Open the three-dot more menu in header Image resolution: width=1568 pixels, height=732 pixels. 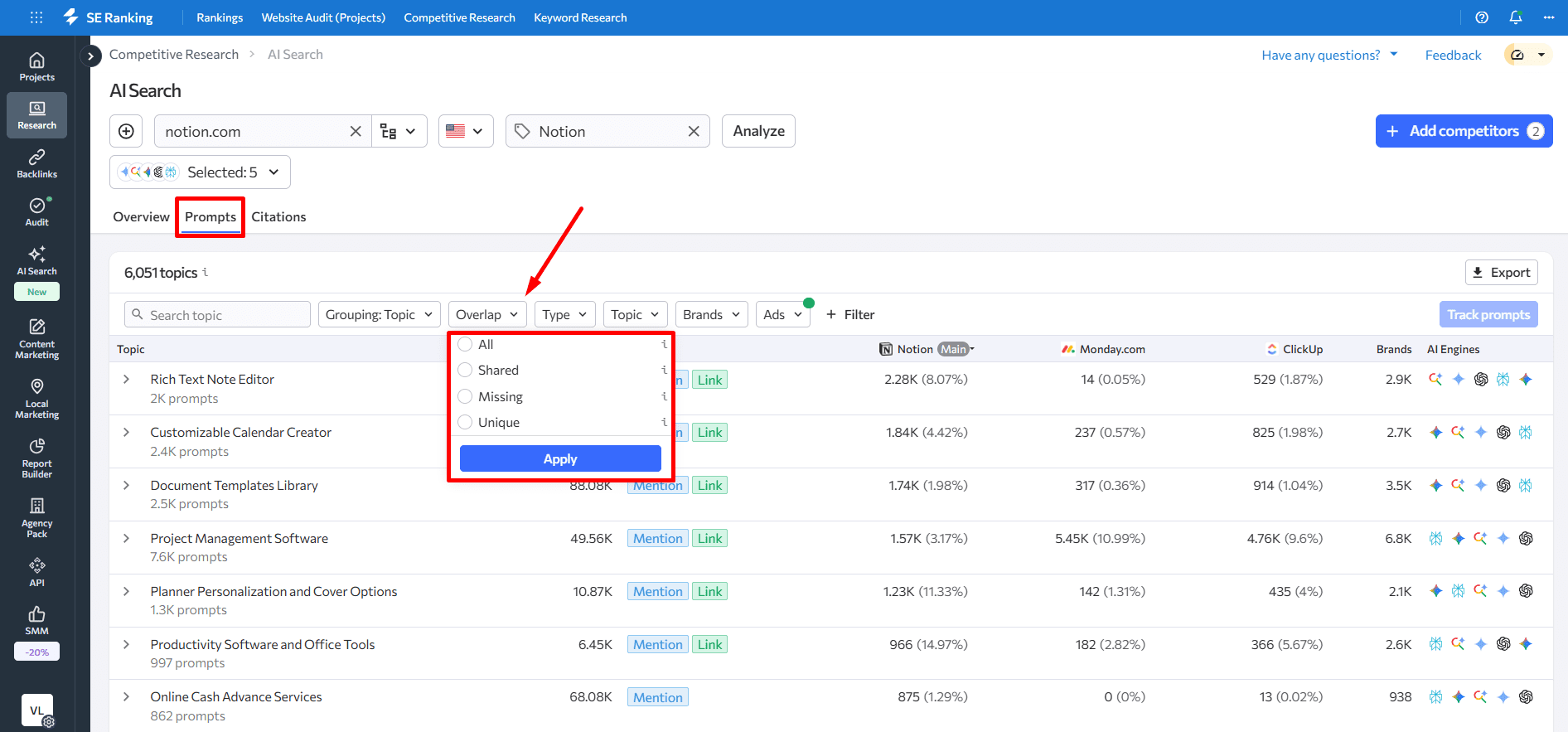(1548, 17)
